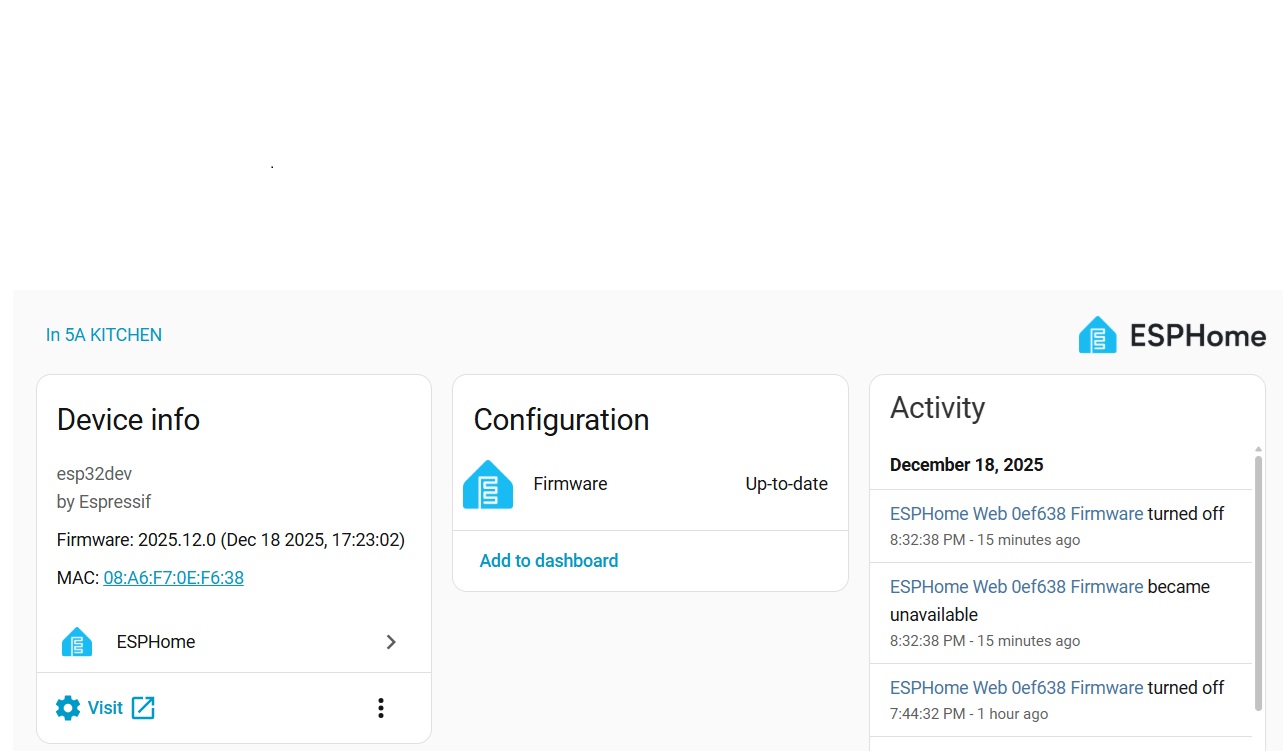This screenshot has height=751, width=1283.
Task: Open the 7:44 PM 'turned off' Firmware activity link
Action: pos(1016,688)
